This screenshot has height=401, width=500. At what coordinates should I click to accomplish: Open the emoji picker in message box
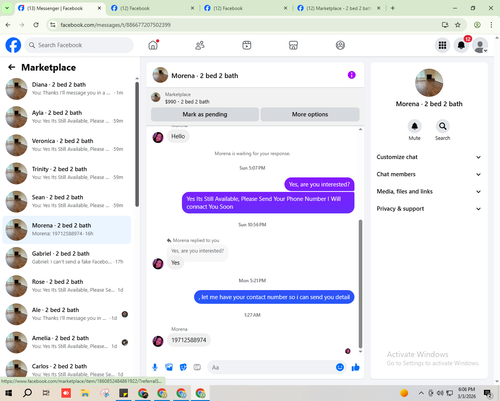click(x=340, y=367)
